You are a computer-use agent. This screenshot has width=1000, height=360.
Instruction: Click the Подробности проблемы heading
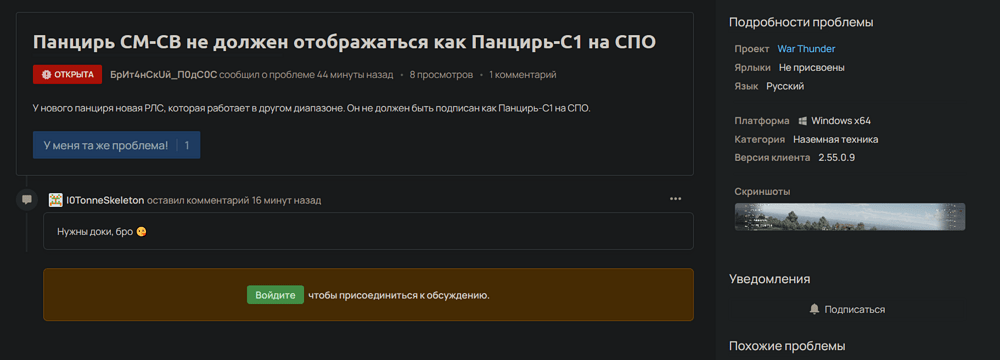point(801,22)
